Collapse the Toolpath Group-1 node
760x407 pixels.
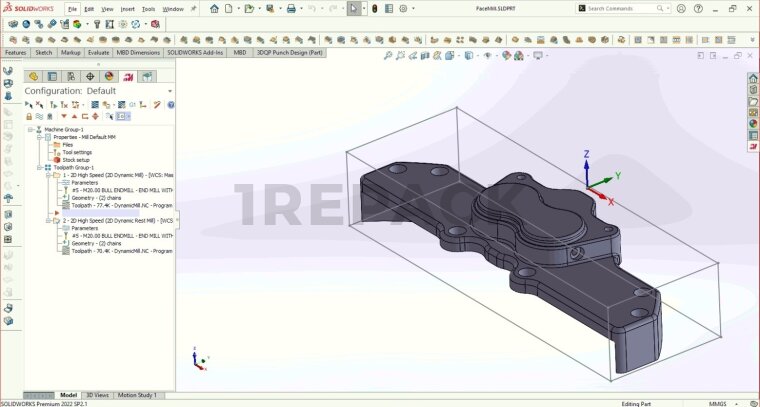pos(39,167)
